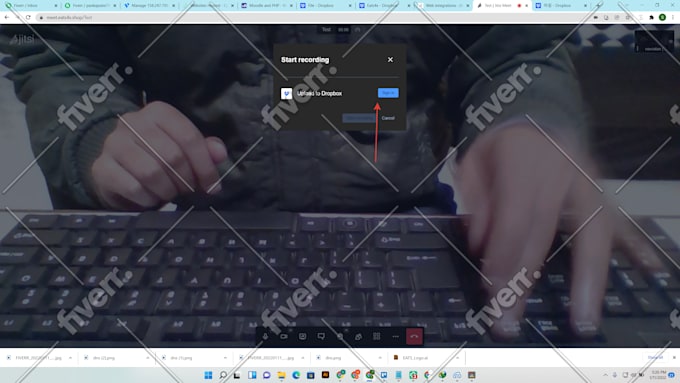The width and height of the screenshot is (680, 383).
Task: Switch to the Manage tab
Action: point(149,6)
